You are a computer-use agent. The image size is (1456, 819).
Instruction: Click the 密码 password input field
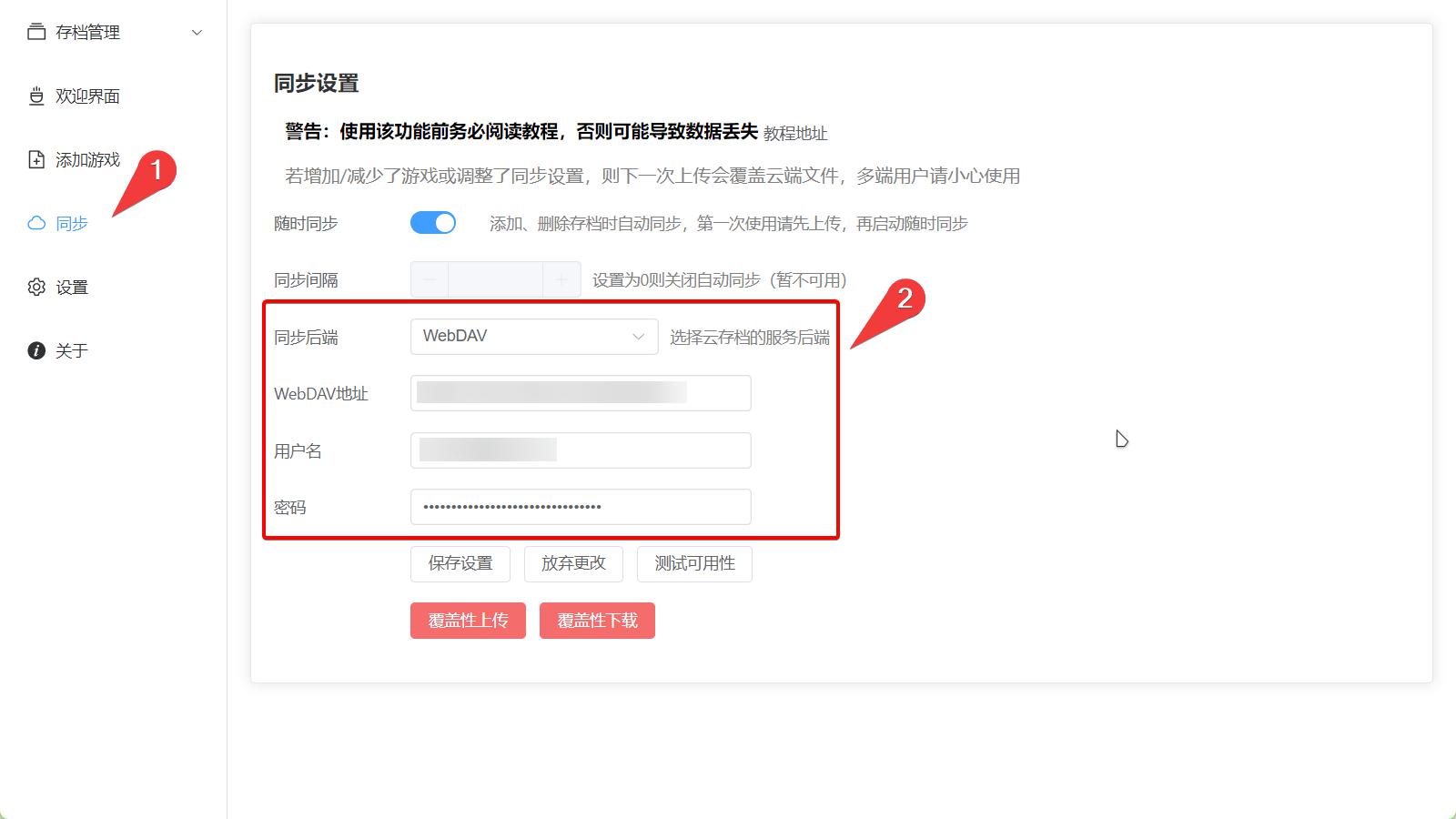(580, 507)
